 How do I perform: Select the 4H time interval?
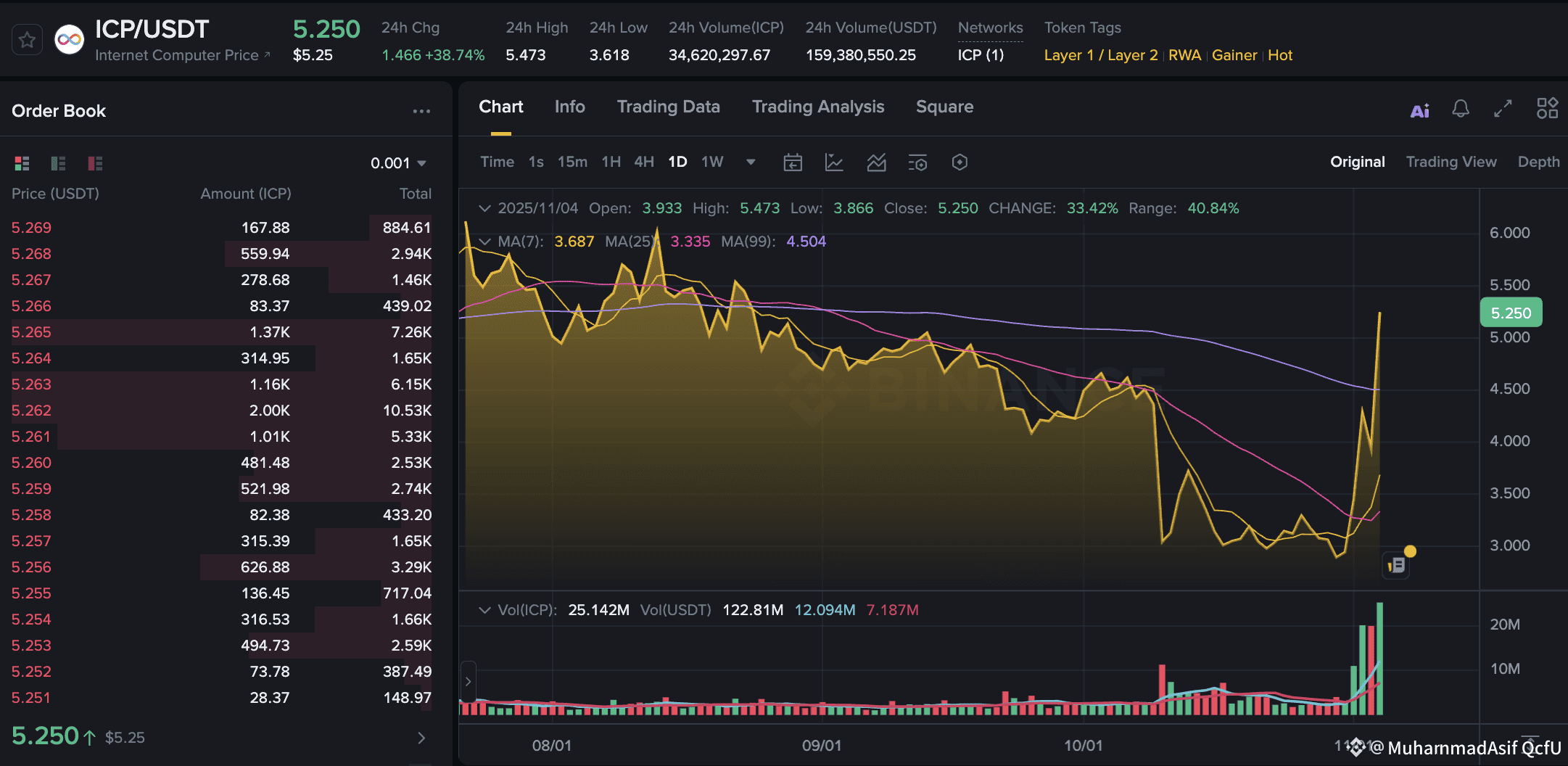pos(644,162)
